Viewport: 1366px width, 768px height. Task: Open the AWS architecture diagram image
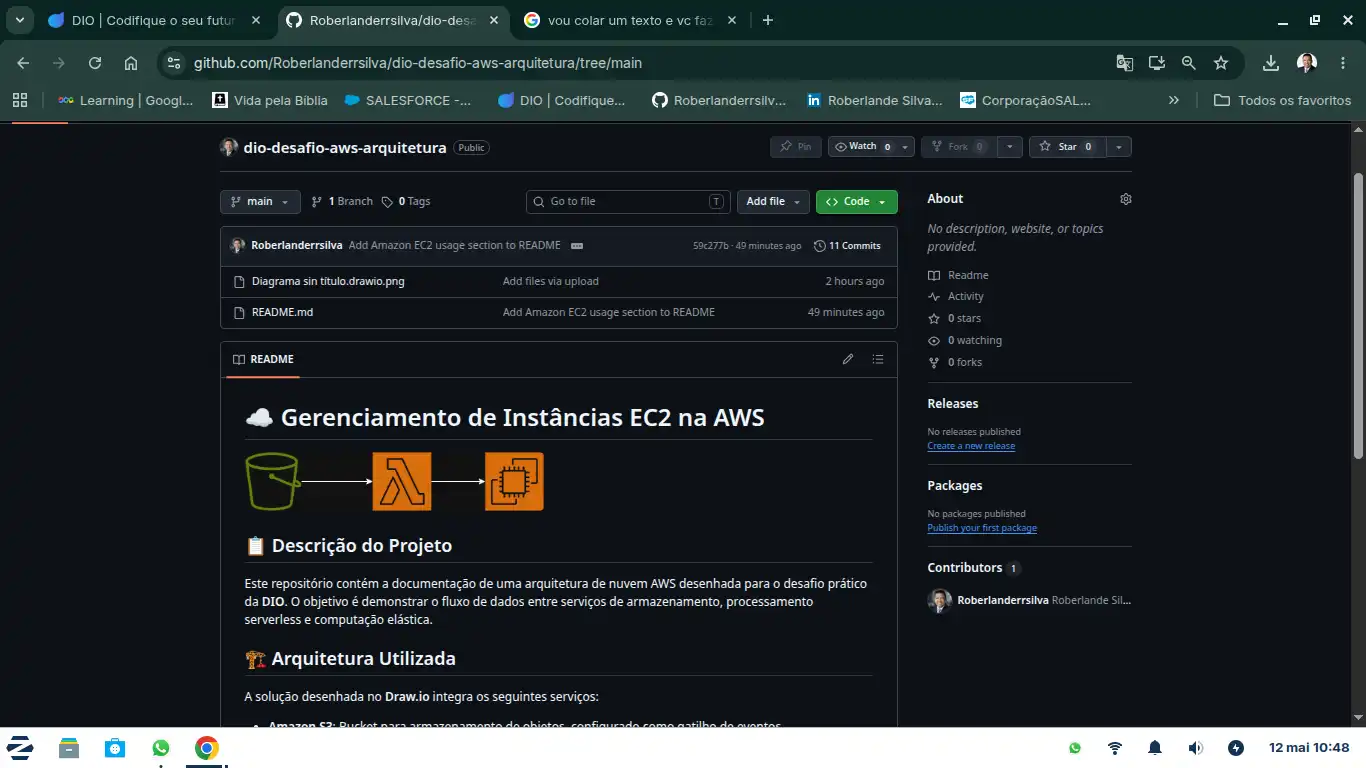tap(394, 482)
